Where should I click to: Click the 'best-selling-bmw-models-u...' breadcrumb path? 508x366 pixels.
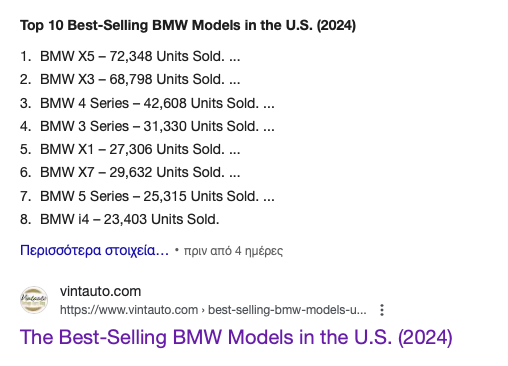(287, 310)
